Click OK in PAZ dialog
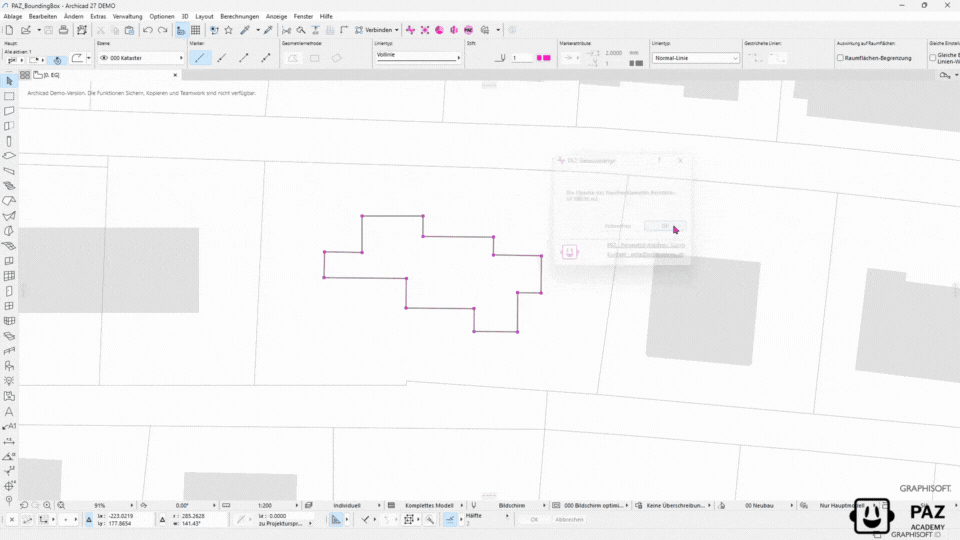Screen dimensions: 960x540 pyautogui.click(x=665, y=226)
